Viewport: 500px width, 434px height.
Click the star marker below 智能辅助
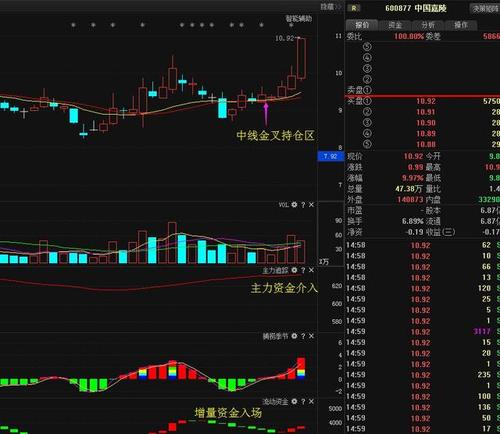[x=291, y=25]
